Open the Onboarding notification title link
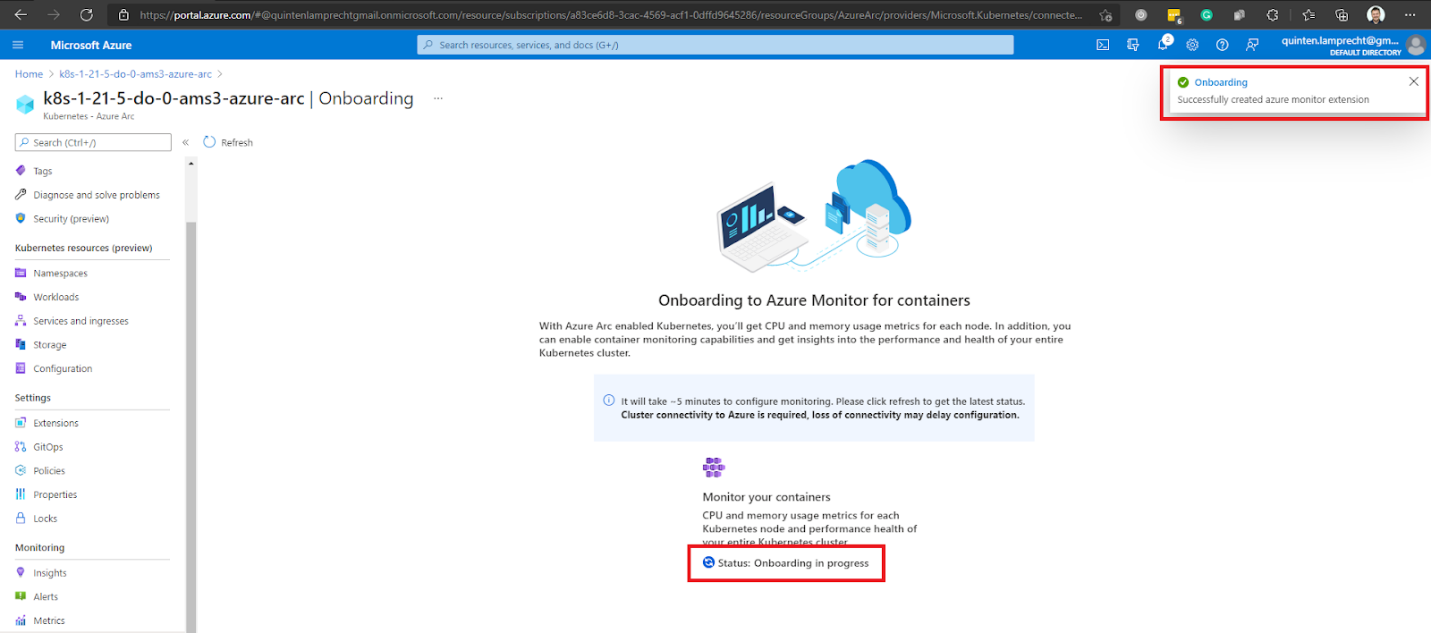 tap(1221, 82)
